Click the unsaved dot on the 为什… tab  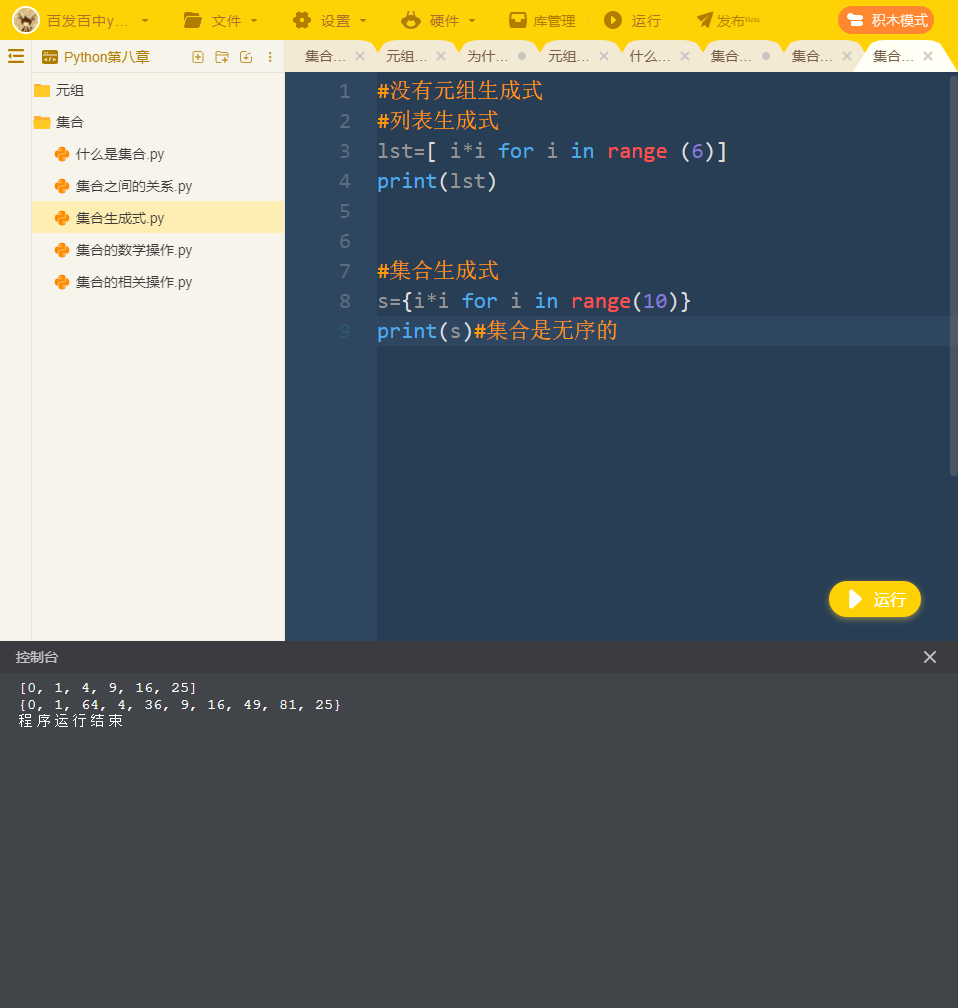[522, 57]
